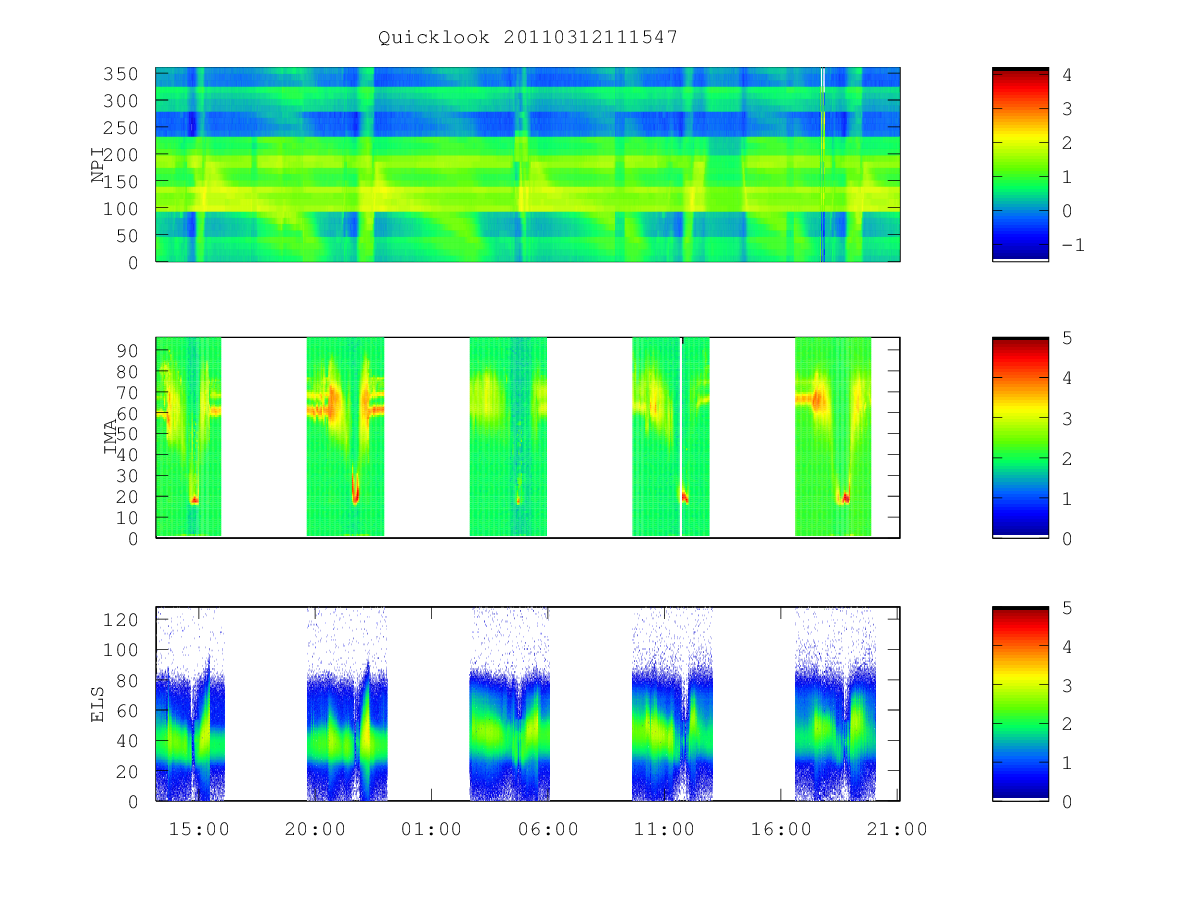The width and height of the screenshot is (1200, 900).
Task: Click the NPI axis label
Action: tap(98, 165)
